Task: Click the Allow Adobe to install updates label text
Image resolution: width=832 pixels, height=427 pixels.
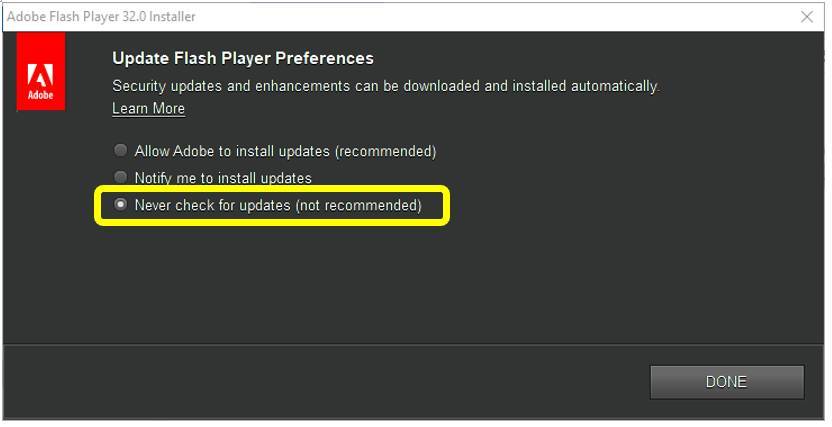Action: pyautogui.click(x=285, y=151)
